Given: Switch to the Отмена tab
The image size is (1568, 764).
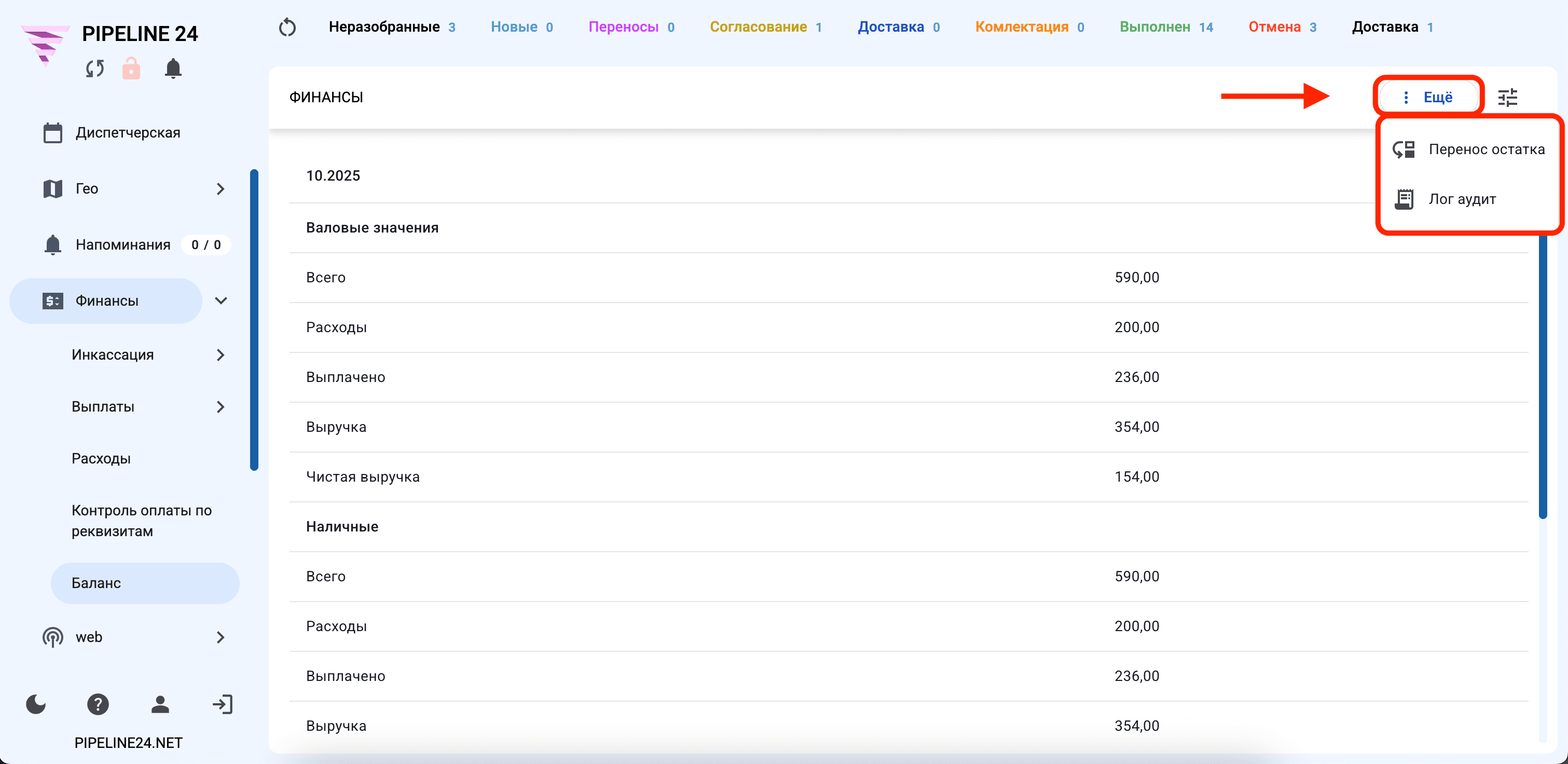Looking at the screenshot, I should coord(1283,28).
